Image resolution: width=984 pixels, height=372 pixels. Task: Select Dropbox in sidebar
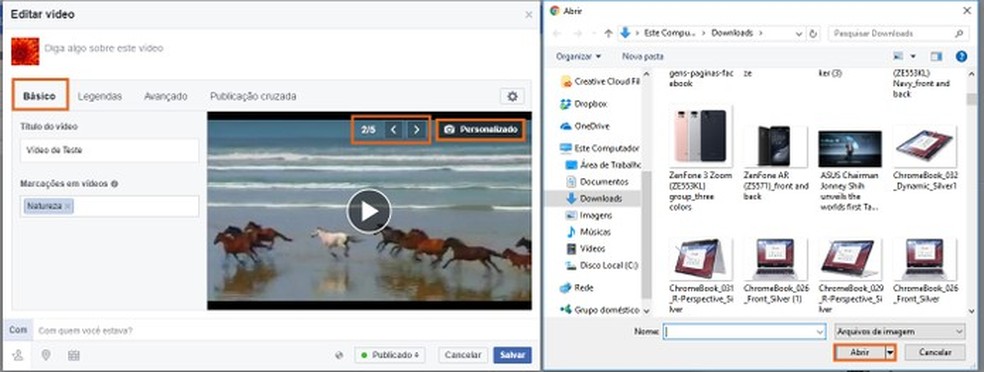point(584,104)
